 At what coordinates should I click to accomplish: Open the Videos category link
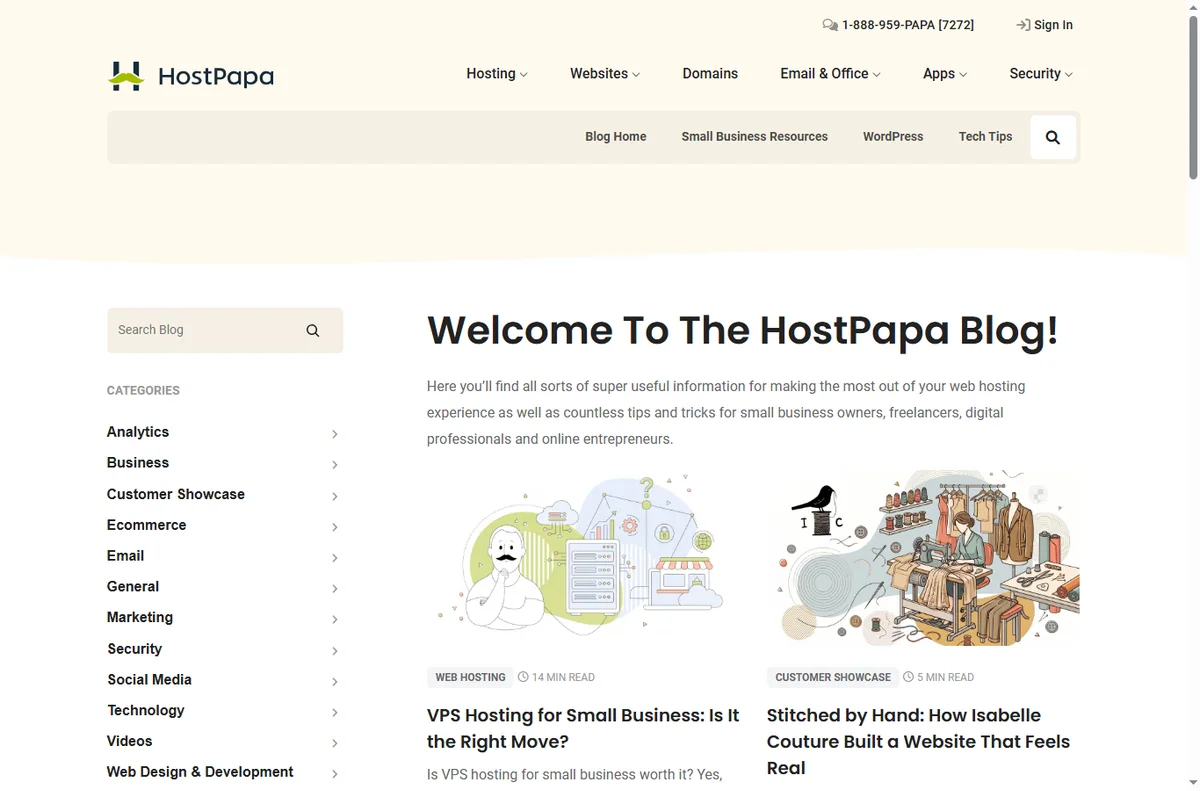[130, 742]
